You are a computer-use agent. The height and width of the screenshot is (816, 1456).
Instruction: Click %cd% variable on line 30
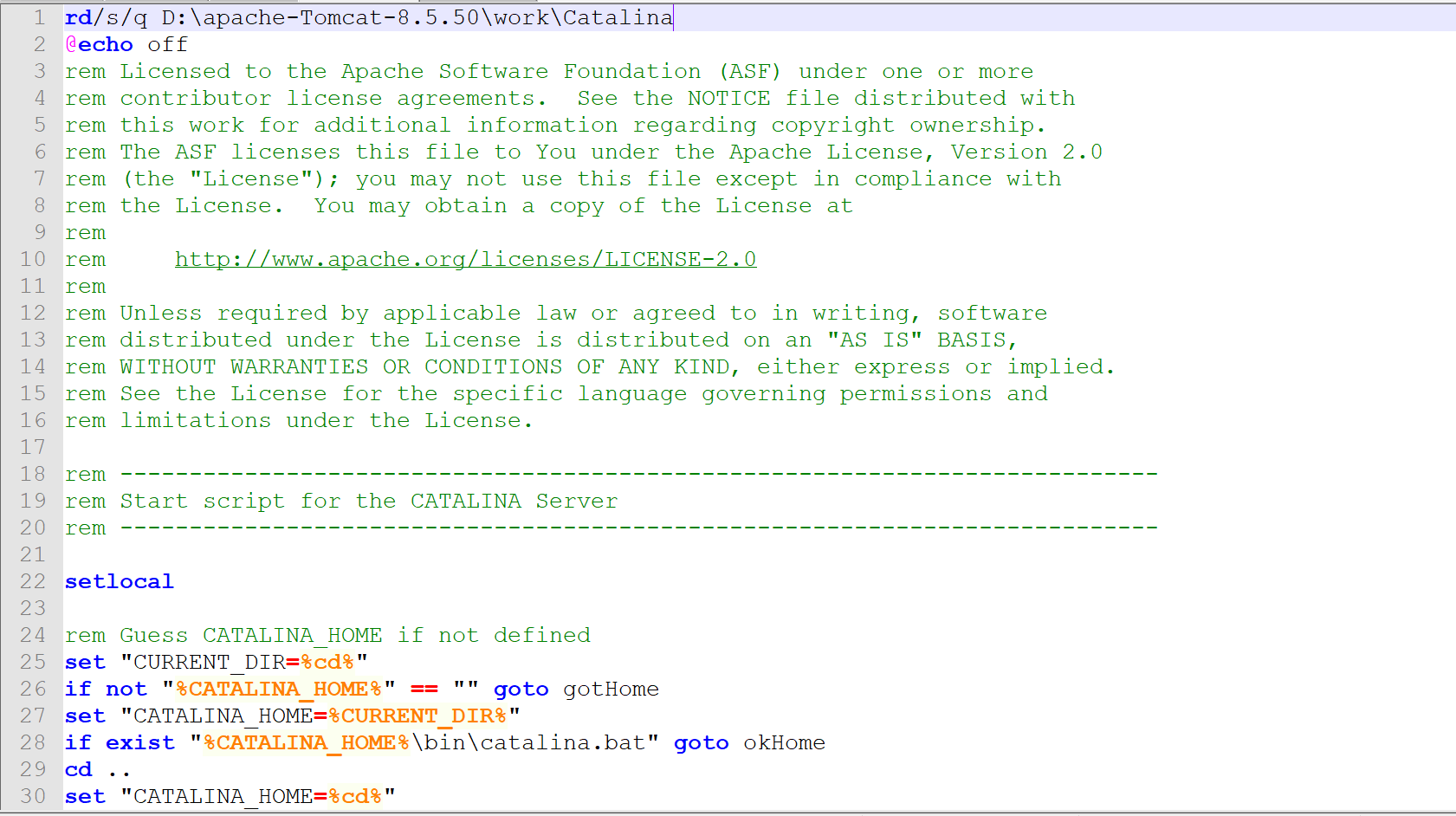355,796
